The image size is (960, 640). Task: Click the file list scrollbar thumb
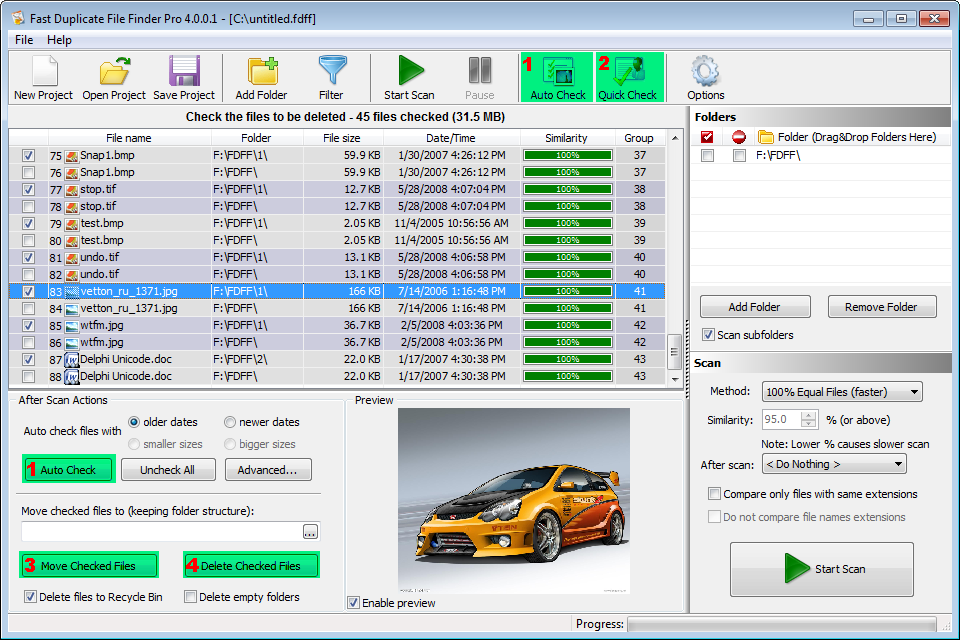coord(675,352)
